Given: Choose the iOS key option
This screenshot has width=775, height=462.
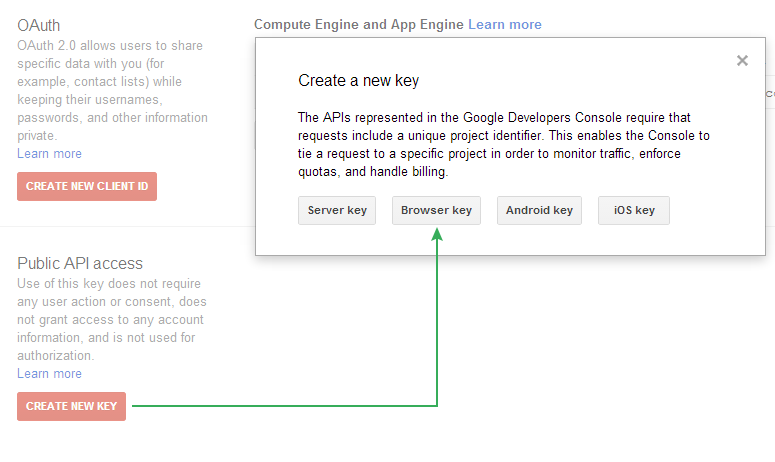Looking at the screenshot, I should coord(634,210).
